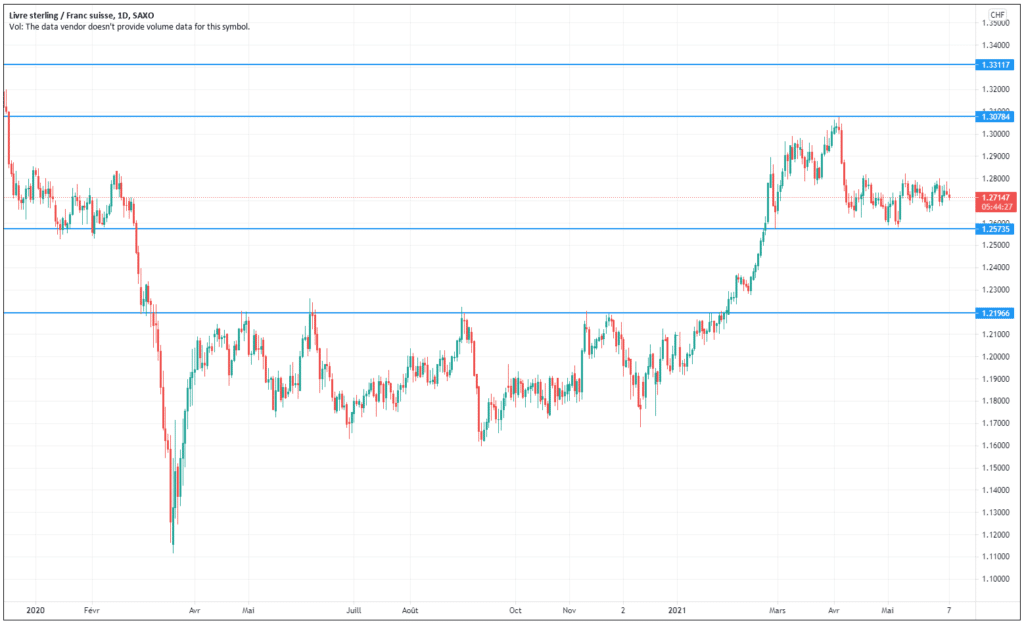Click the 2021 label on time axis

(x=677, y=611)
